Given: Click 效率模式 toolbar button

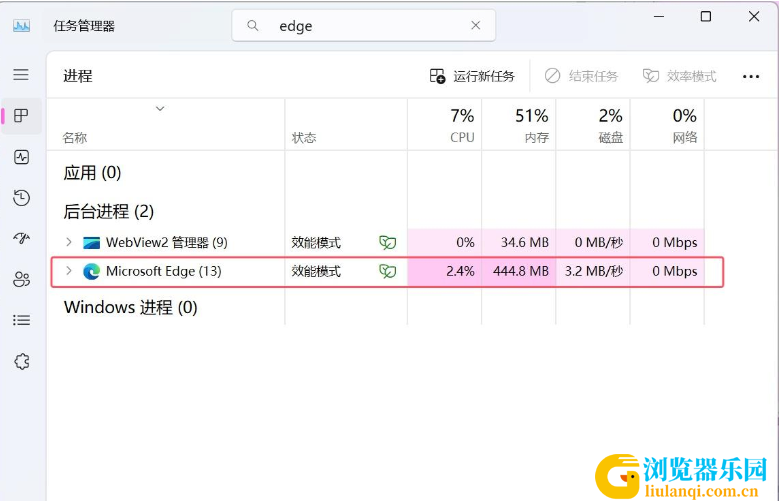Looking at the screenshot, I should pos(679,76).
